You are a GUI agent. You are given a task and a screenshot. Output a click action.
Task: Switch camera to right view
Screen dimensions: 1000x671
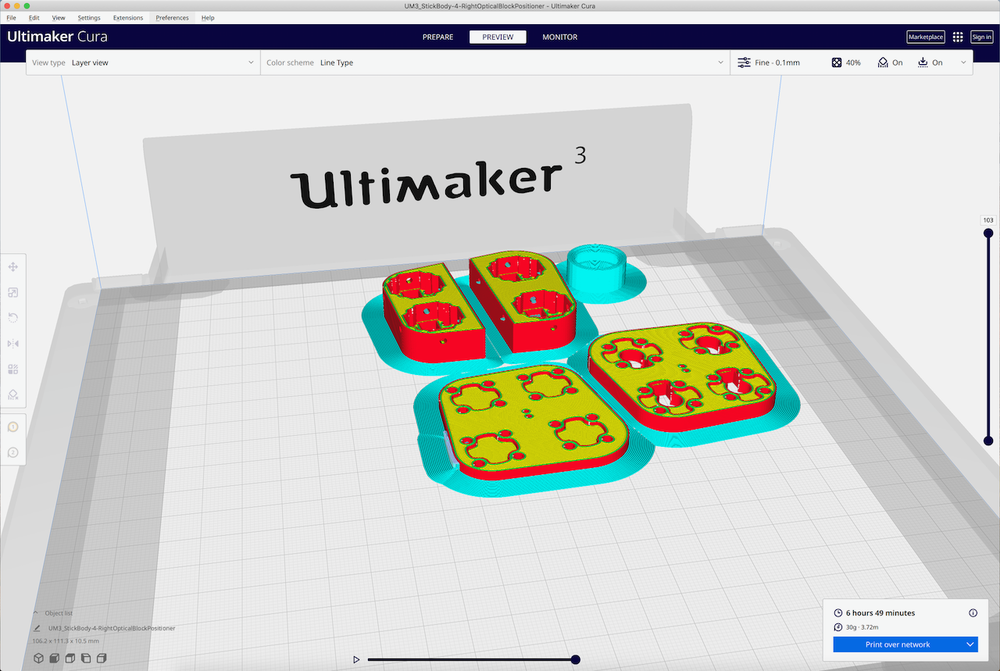pos(101,658)
